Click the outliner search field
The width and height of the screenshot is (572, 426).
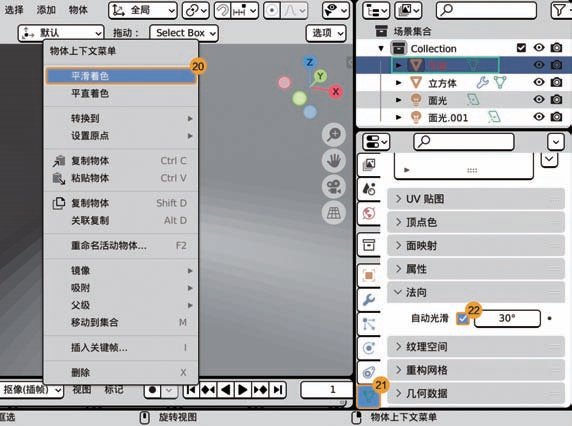pyautogui.click(x=486, y=10)
